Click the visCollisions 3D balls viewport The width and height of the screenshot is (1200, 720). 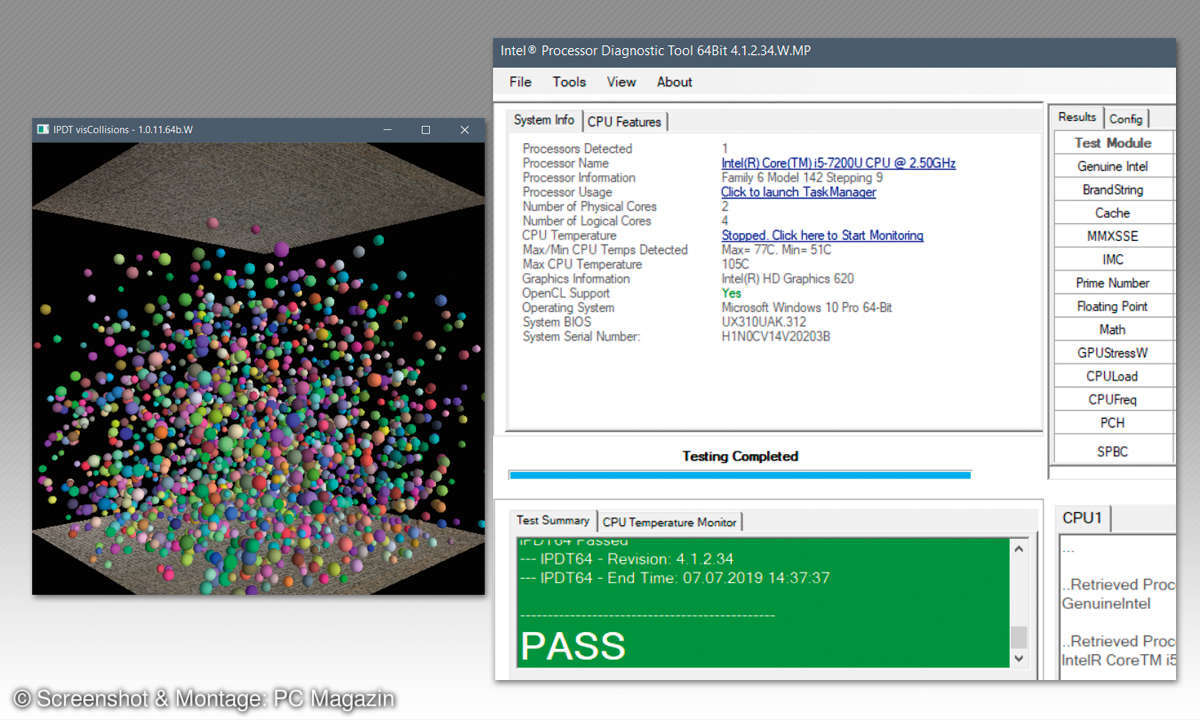[258, 368]
